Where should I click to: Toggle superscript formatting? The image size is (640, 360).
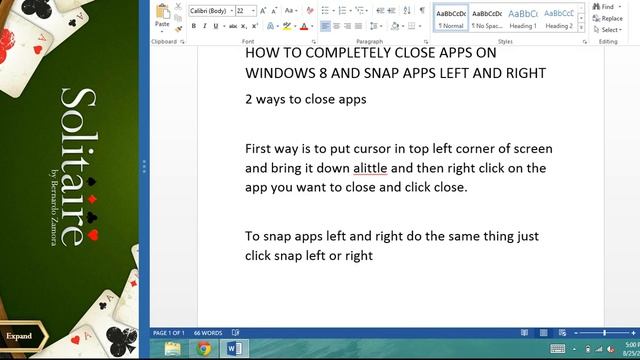tap(255, 26)
